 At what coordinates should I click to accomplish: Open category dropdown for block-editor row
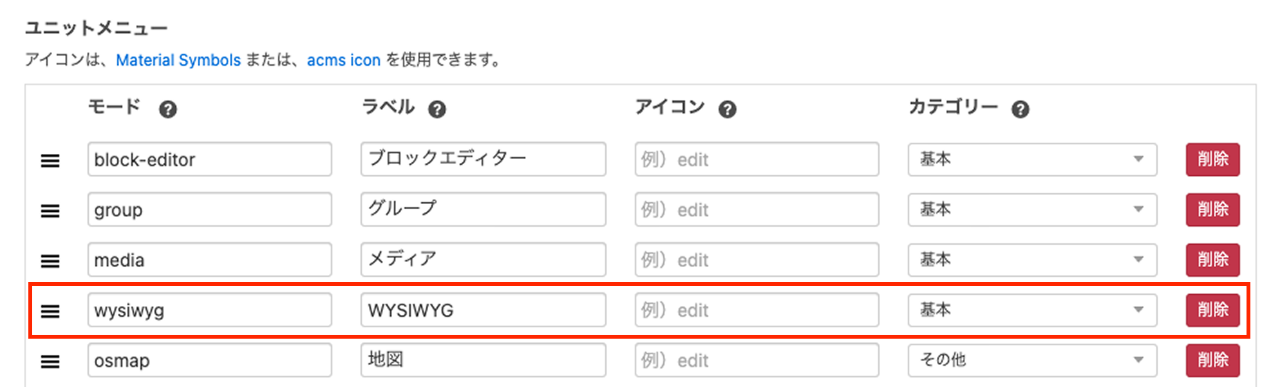pos(1033,160)
